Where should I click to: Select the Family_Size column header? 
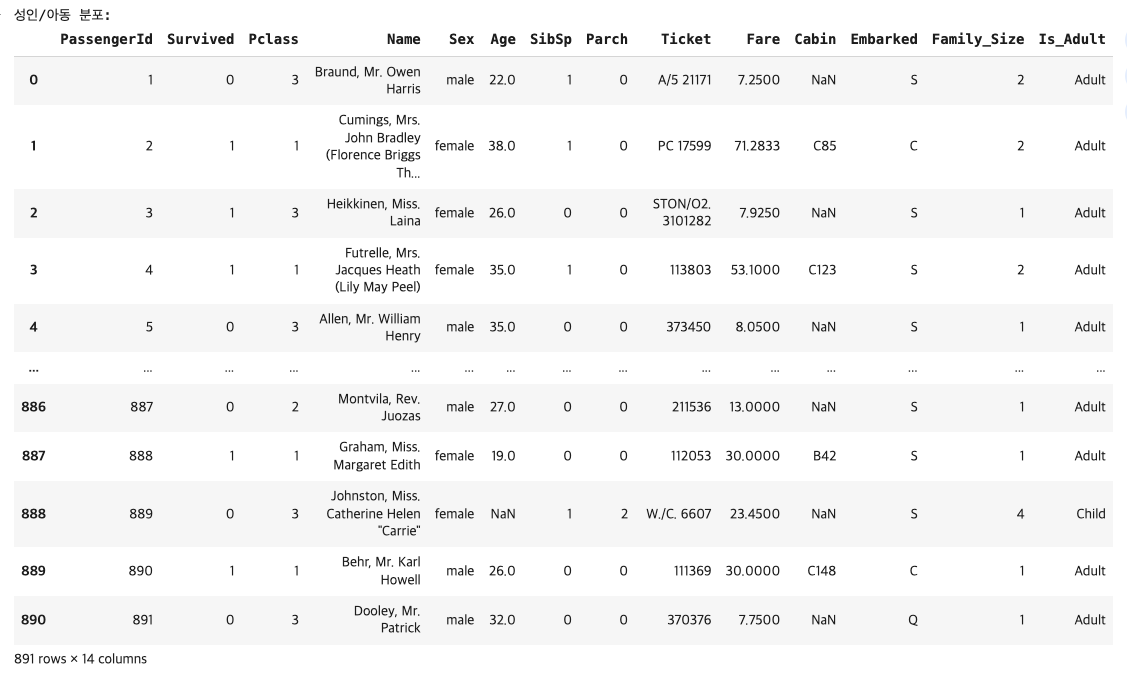tap(978, 39)
